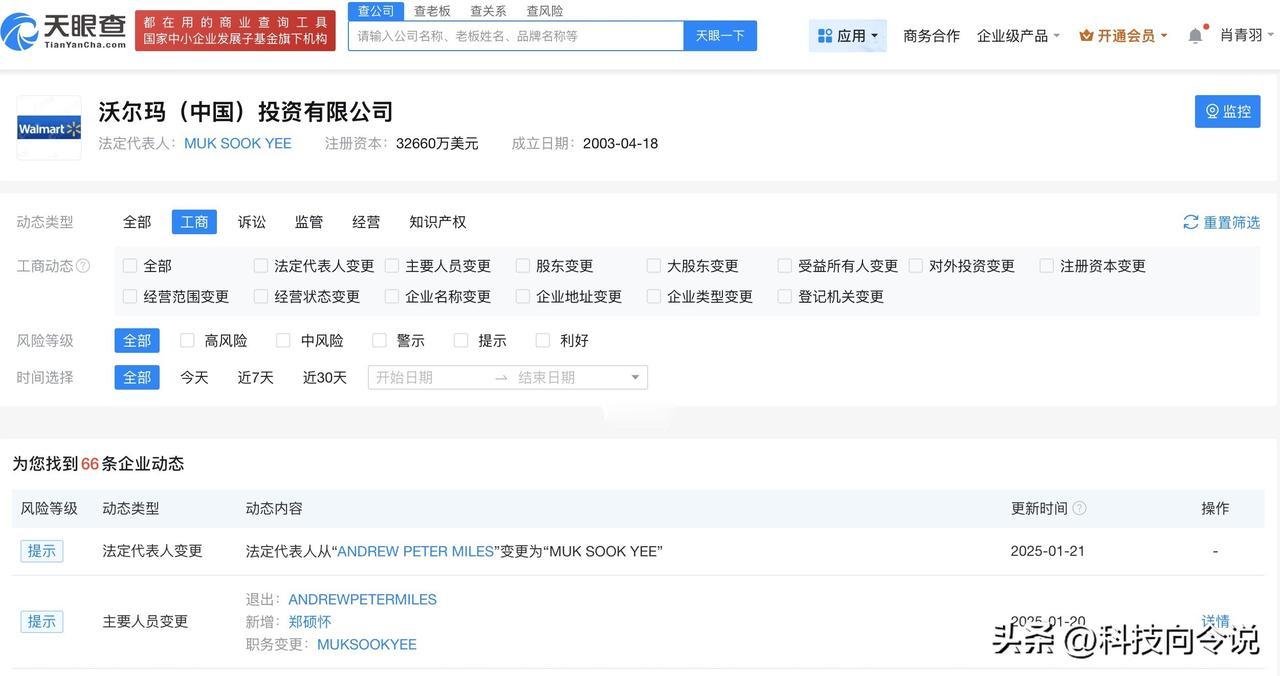Open the MUKSOOKYEE 职务变更 link
Viewport: 1280px width, 676px height.
pyautogui.click(x=367, y=644)
